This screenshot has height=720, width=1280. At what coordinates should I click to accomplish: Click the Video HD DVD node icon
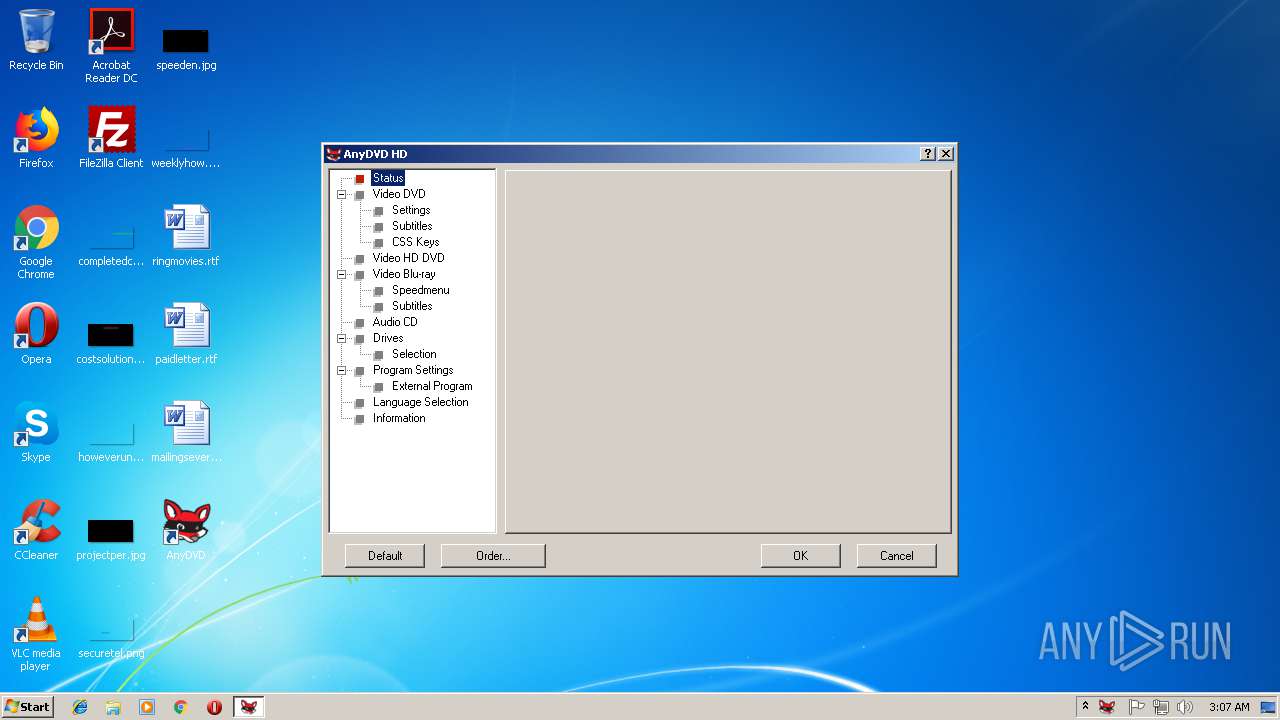click(360, 259)
